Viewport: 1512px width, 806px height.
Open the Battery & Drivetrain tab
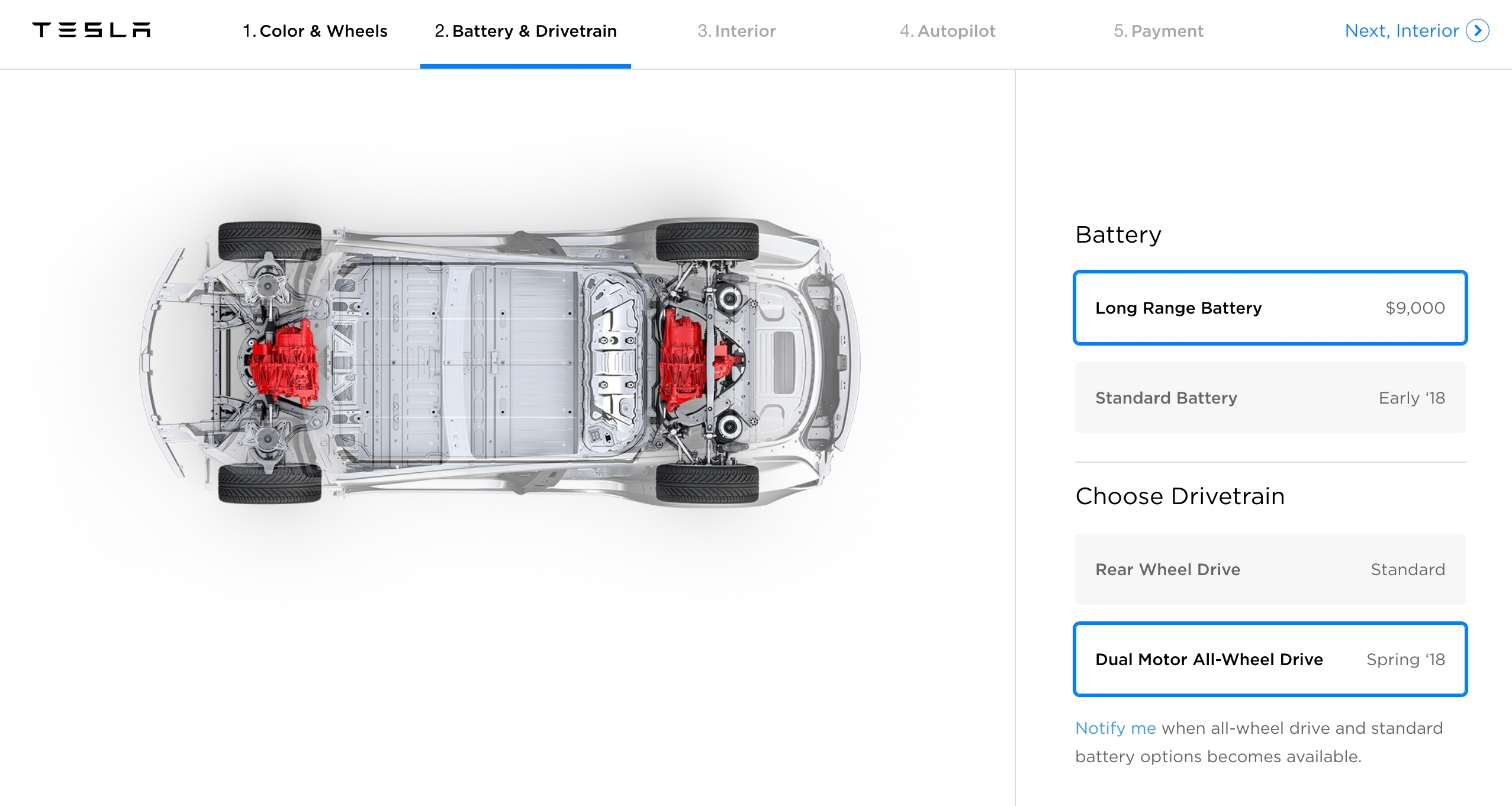click(x=525, y=31)
